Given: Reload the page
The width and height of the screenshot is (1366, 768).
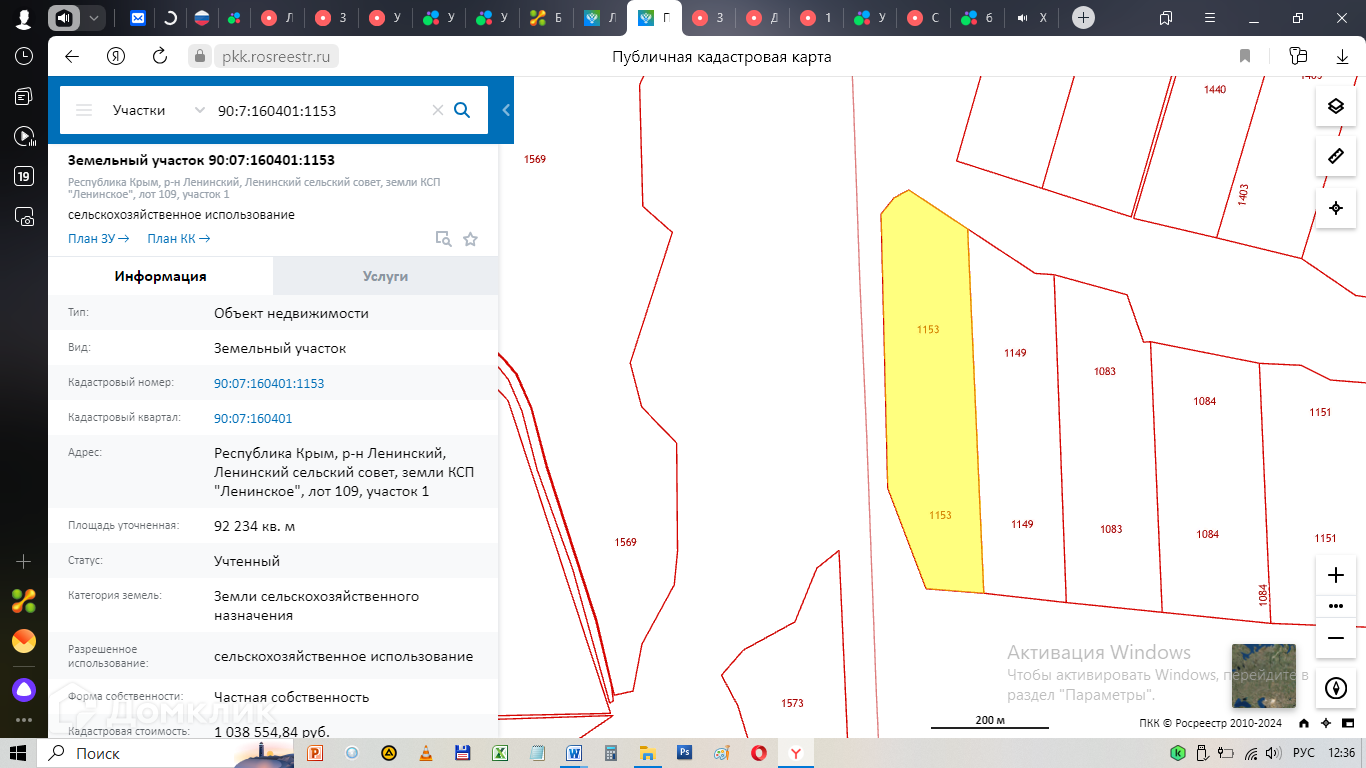Looking at the screenshot, I should (x=160, y=56).
